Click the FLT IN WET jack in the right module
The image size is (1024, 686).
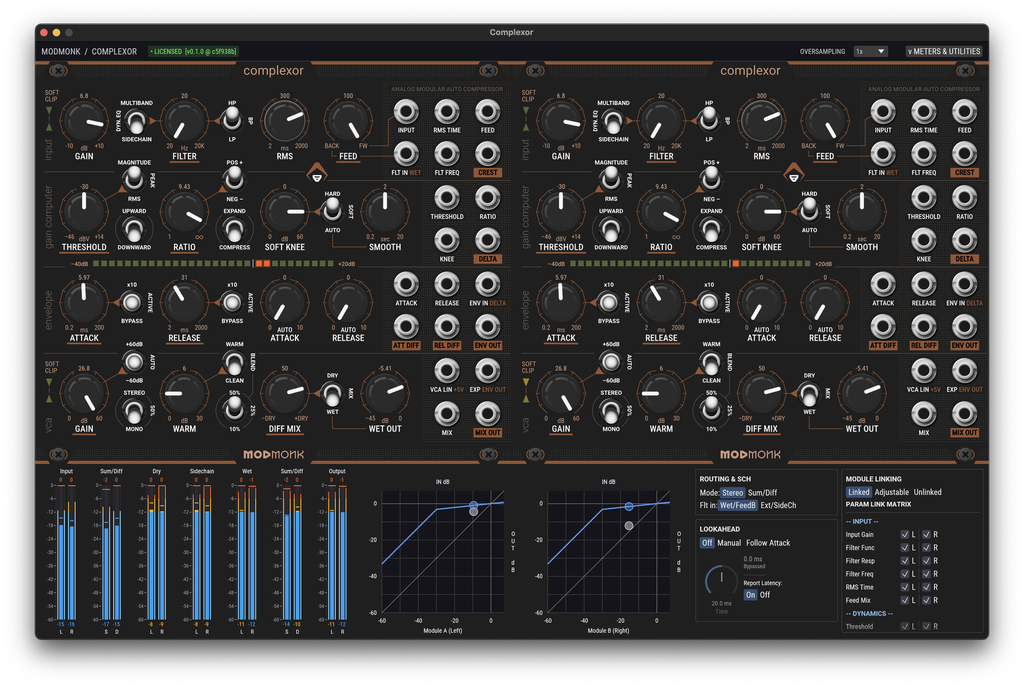click(x=882, y=154)
